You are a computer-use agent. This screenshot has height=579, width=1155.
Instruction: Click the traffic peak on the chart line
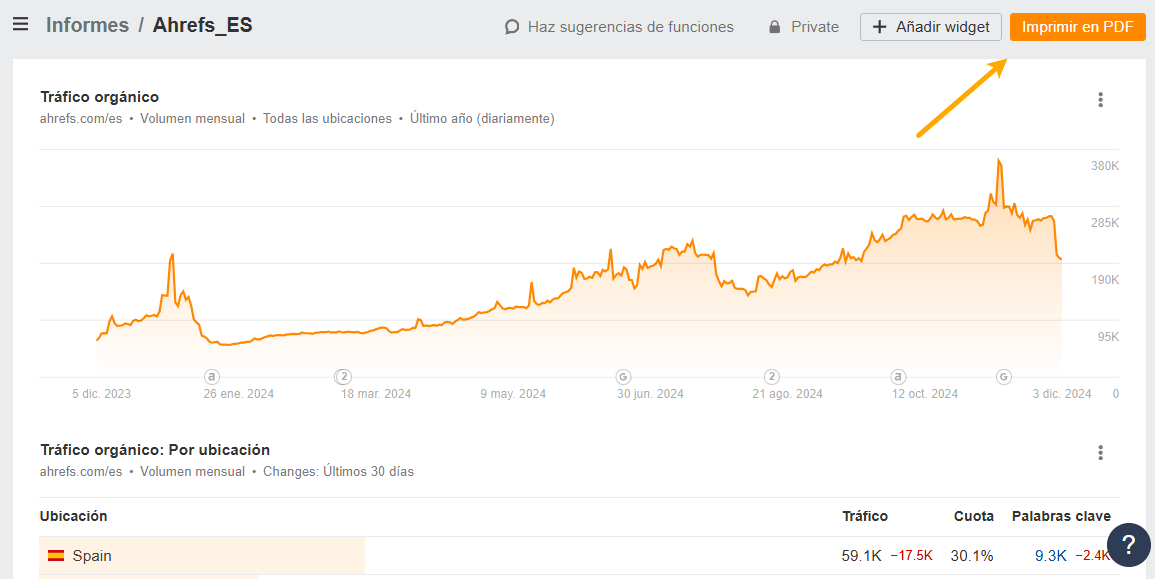(999, 160)
